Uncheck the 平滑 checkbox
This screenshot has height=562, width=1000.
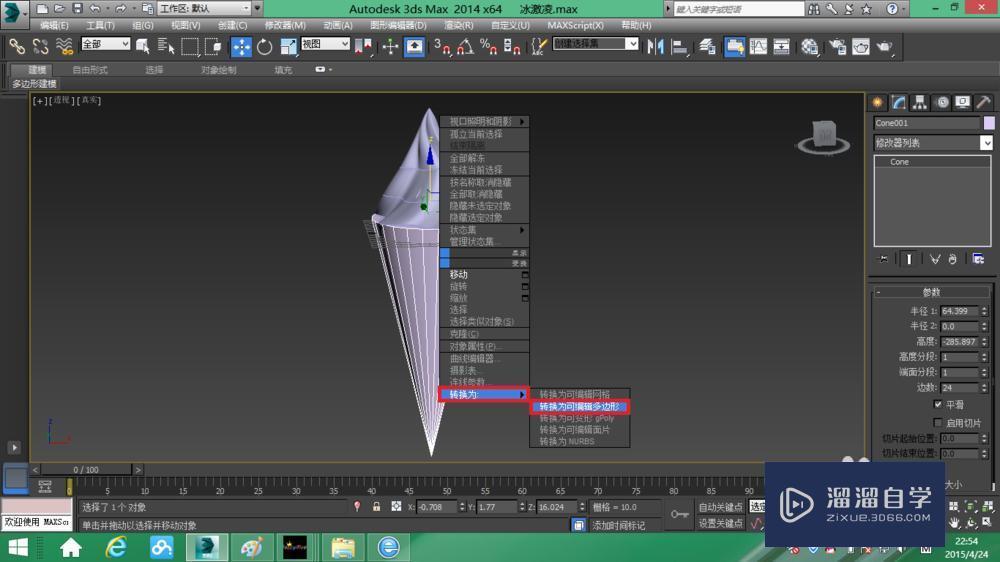click(938, 404)
